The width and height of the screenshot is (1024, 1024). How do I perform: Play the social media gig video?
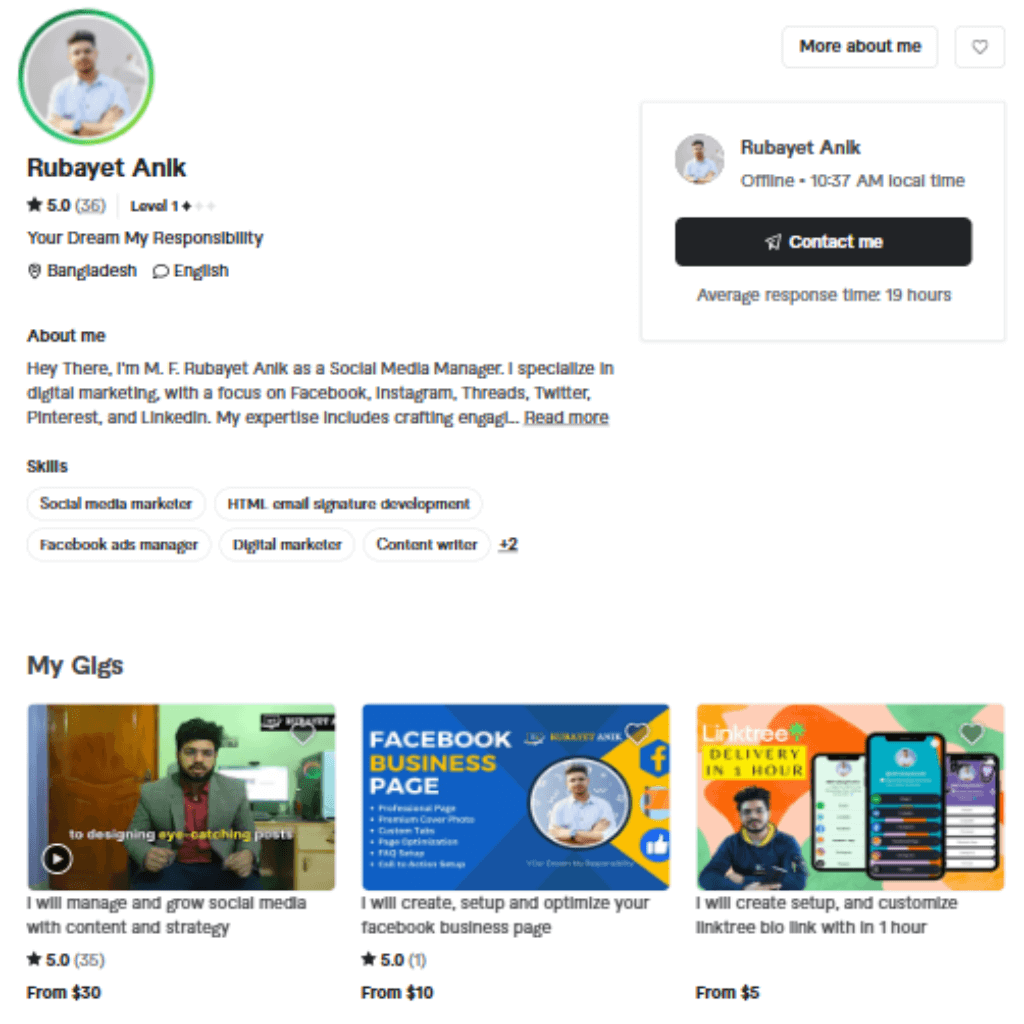(x=57, y=858)
